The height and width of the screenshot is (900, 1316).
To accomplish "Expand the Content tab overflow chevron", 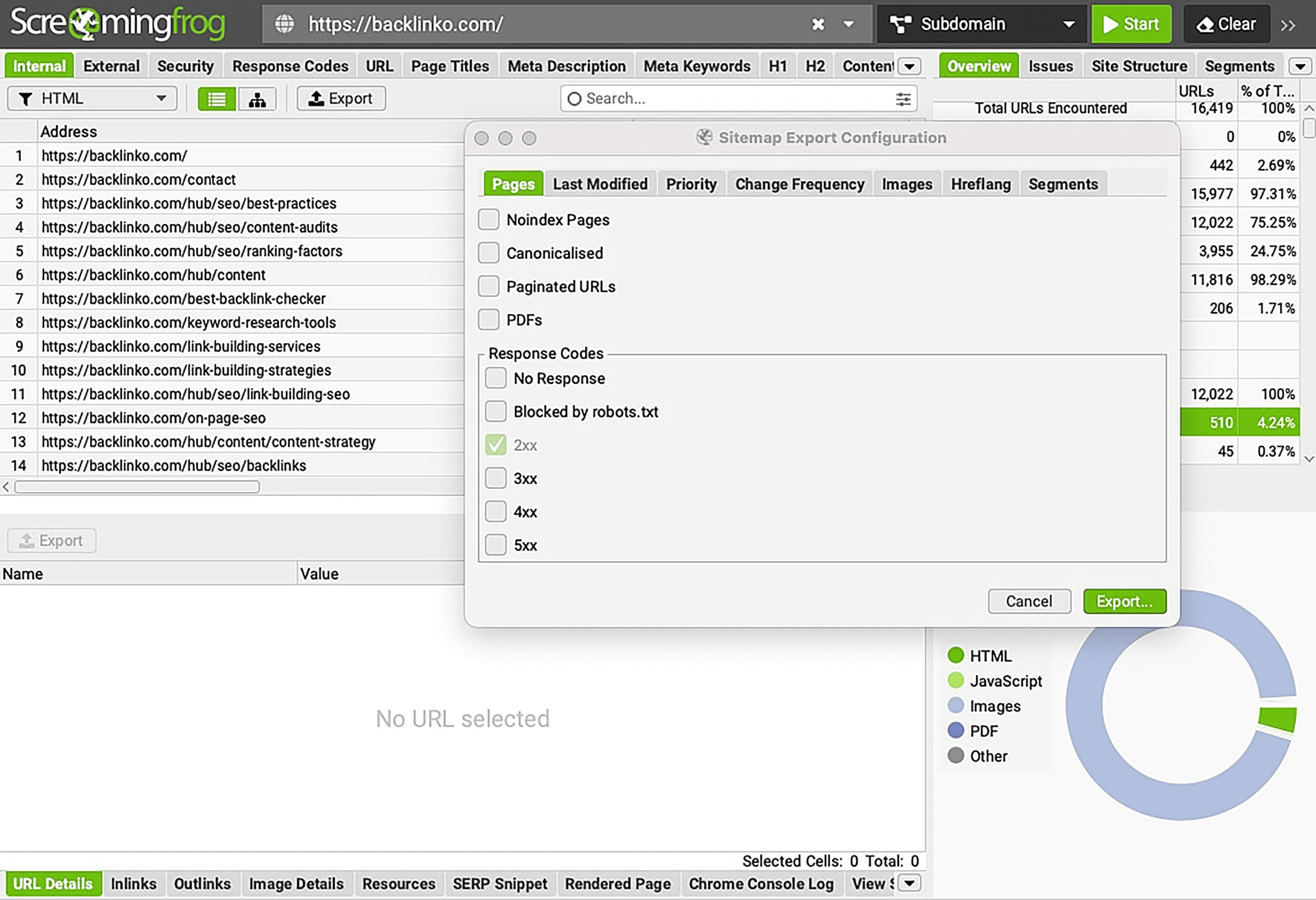I will (x=909, y=66).
